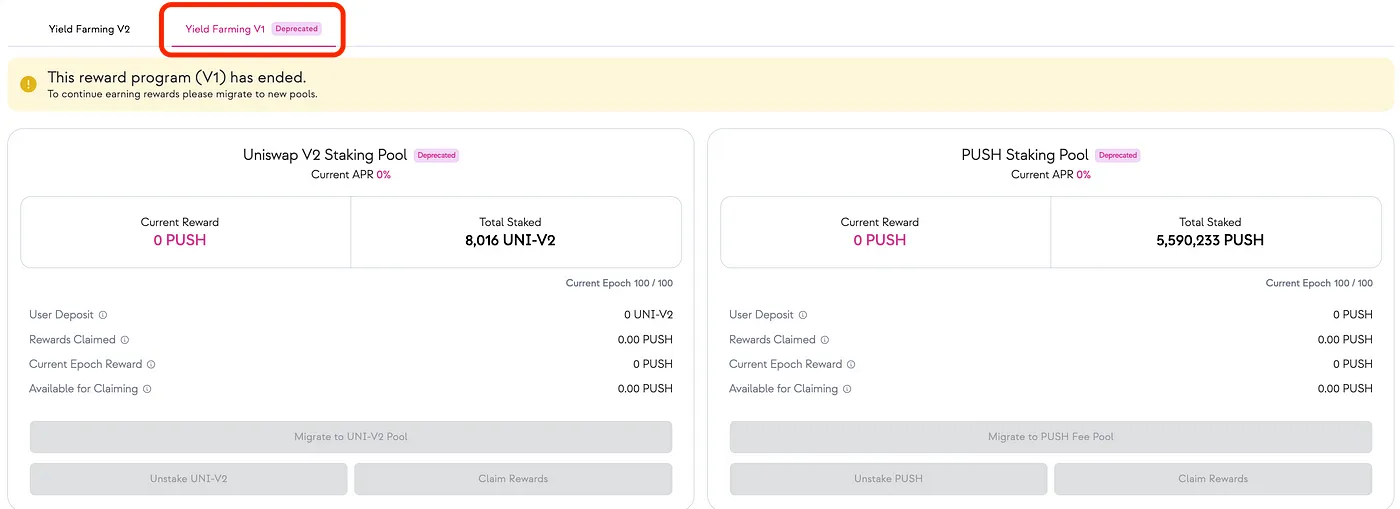Click info icon beside left Current Epoch Reward
This screenshot has height=509, width=1400.
click(151, 365)
